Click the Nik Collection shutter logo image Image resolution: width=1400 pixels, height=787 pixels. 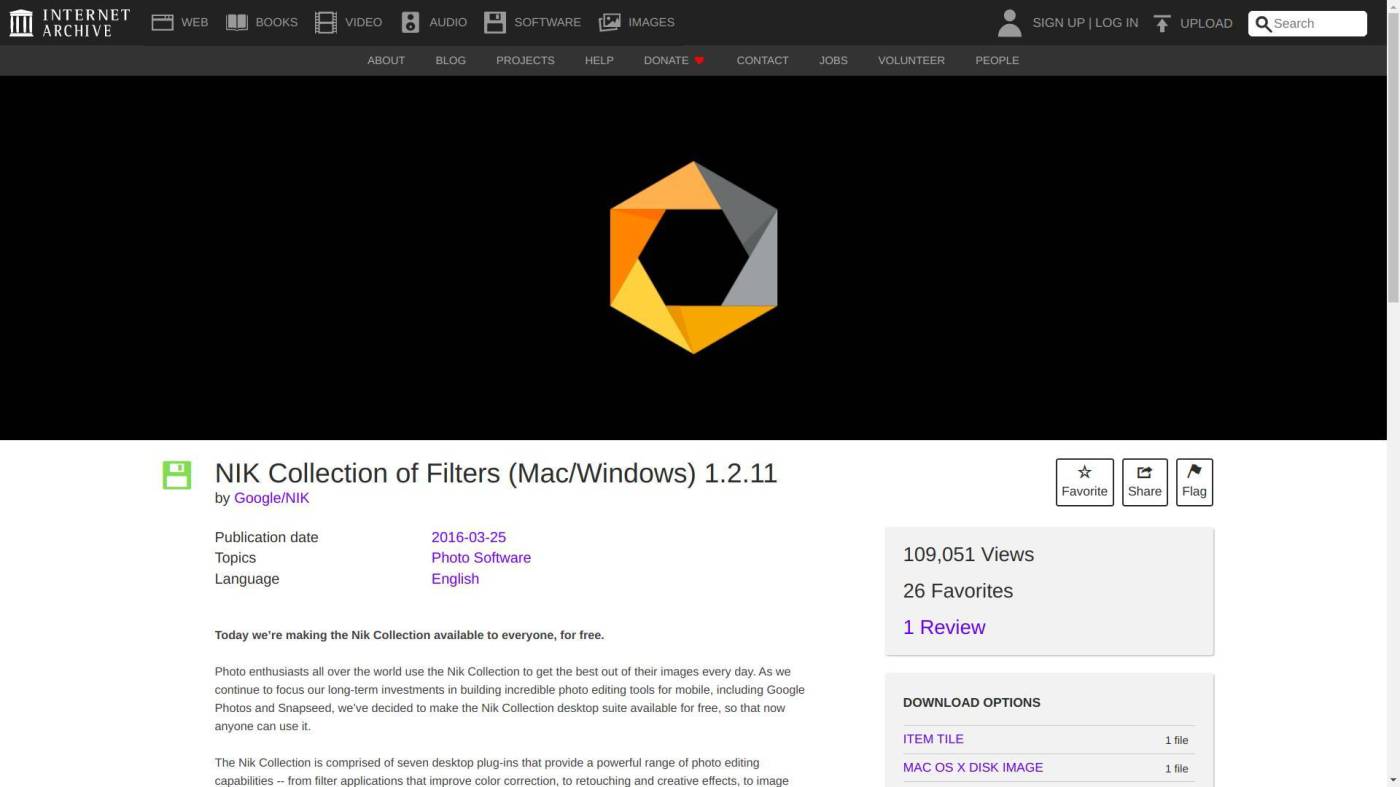point(694,257)
